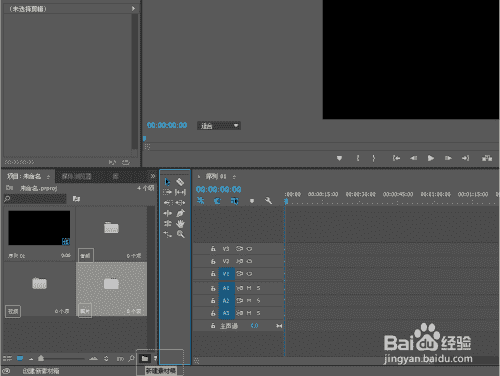Click the find-in folder icon beside search
Viewport: 500px width, 376px height.
(76, 199)
